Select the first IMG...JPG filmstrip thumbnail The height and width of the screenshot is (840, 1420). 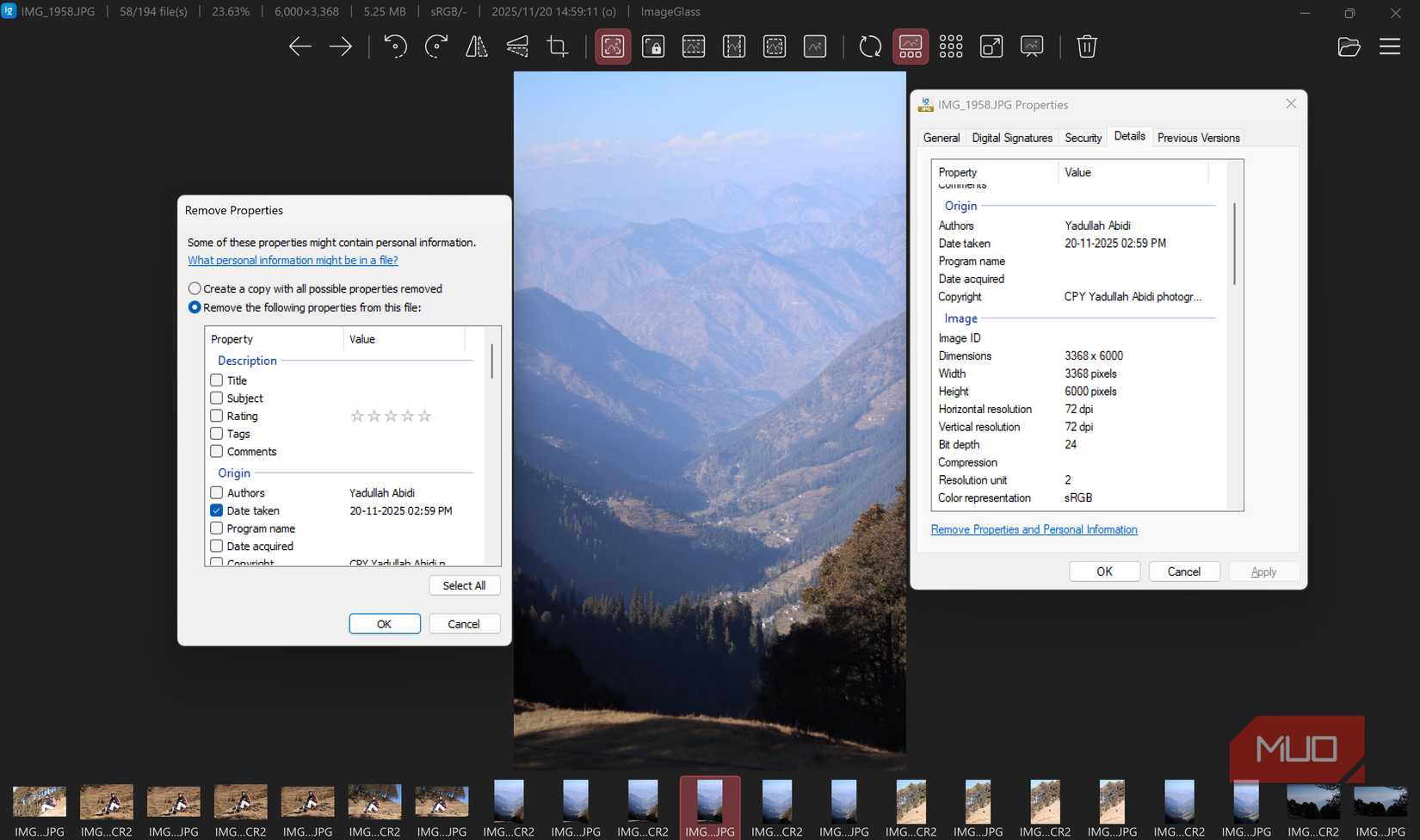click(39, 800)
